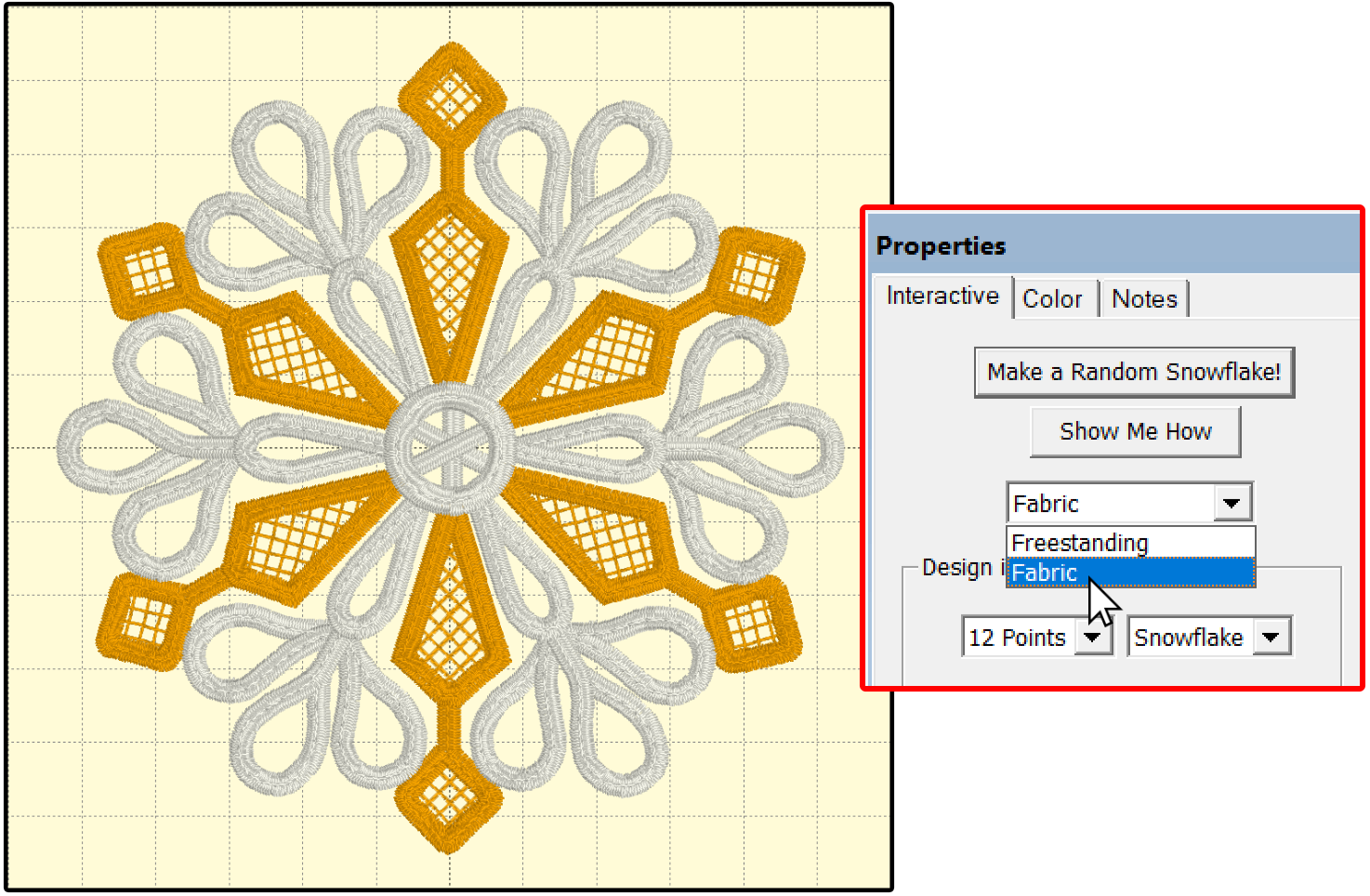
Task: Pick the highlighted Fabric list option
Action: click(x=1130, y=573)
